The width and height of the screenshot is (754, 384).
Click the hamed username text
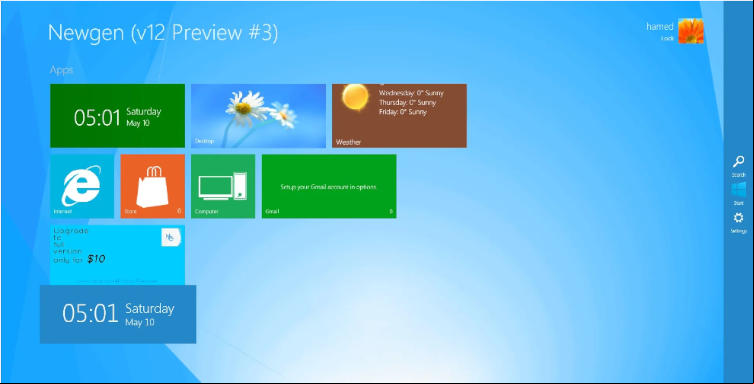(x=659, y=27)
